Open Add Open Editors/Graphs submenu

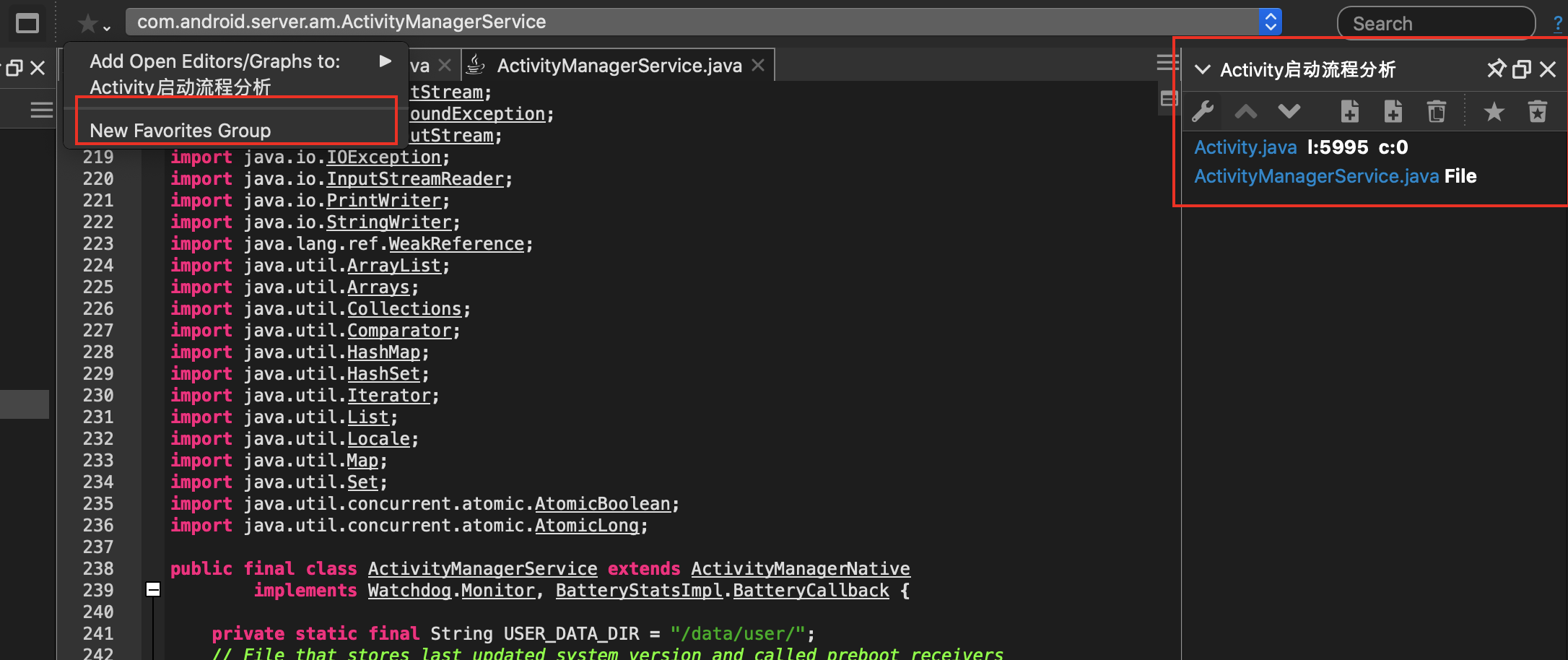[x=238, y=62]
